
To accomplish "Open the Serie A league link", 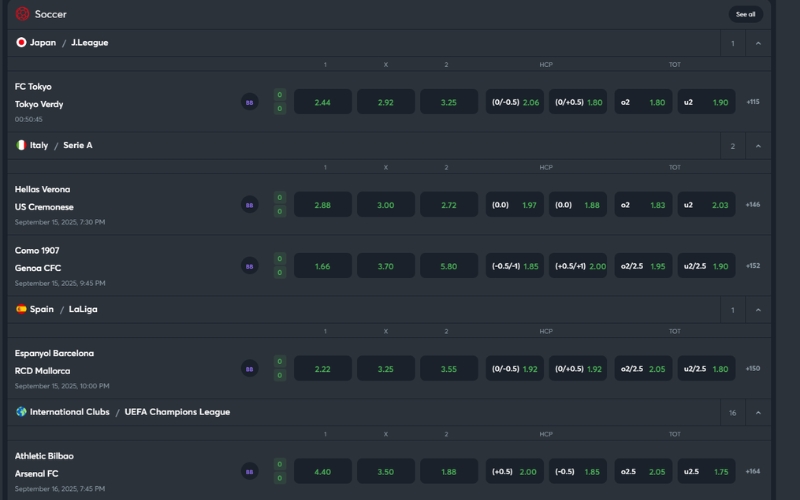I will tap(78, 145).
